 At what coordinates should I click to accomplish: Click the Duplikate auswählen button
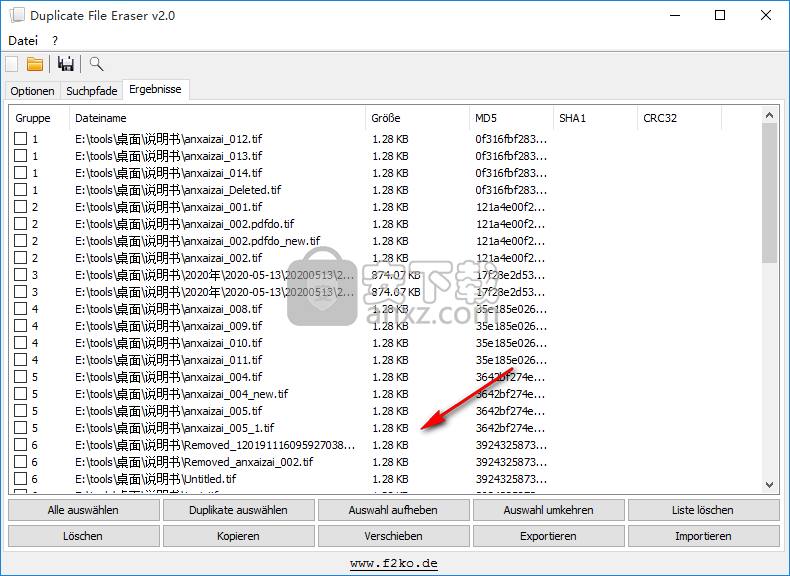239,510
